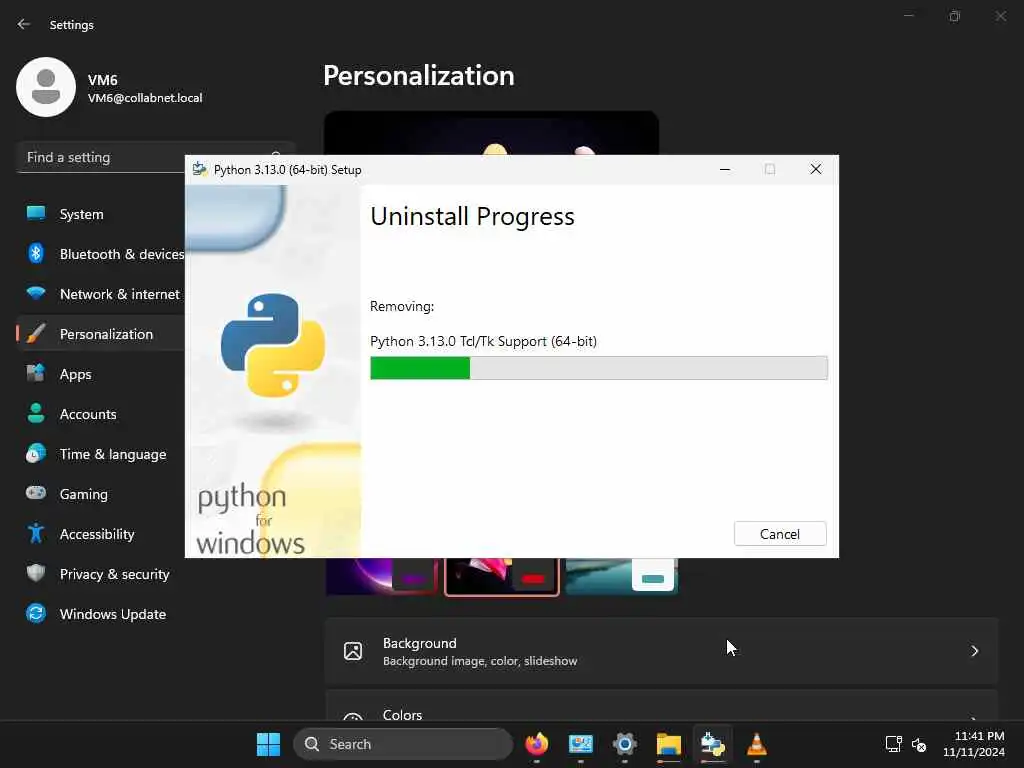1024x768 pixels.
Task: Switch to Python Setup taskbar icon
Action: click(712, 744)
